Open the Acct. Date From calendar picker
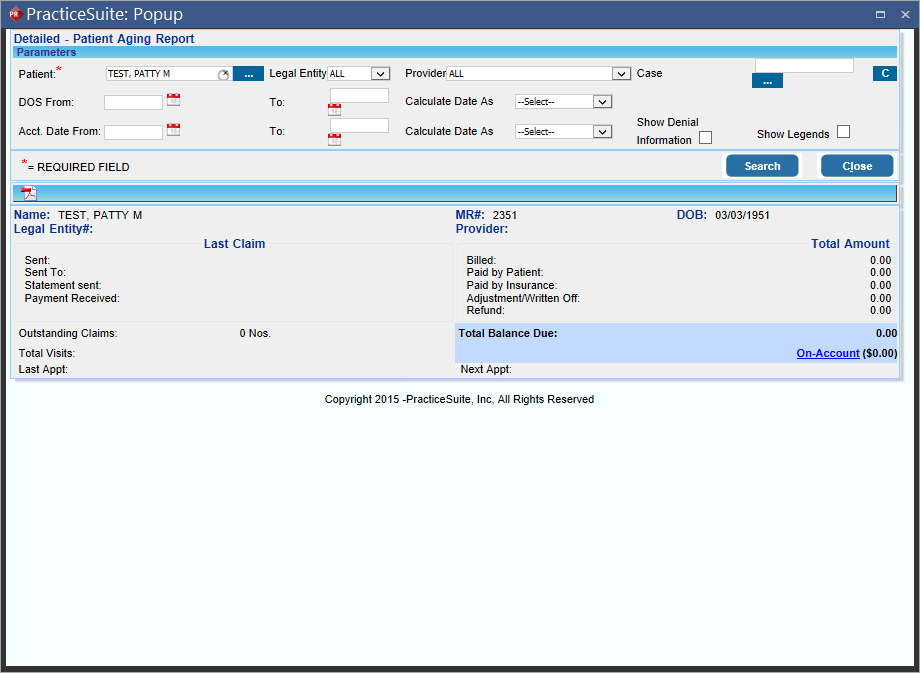Image resolution: width=920 pixels, height=673 pixels. (x=172, y=130)
